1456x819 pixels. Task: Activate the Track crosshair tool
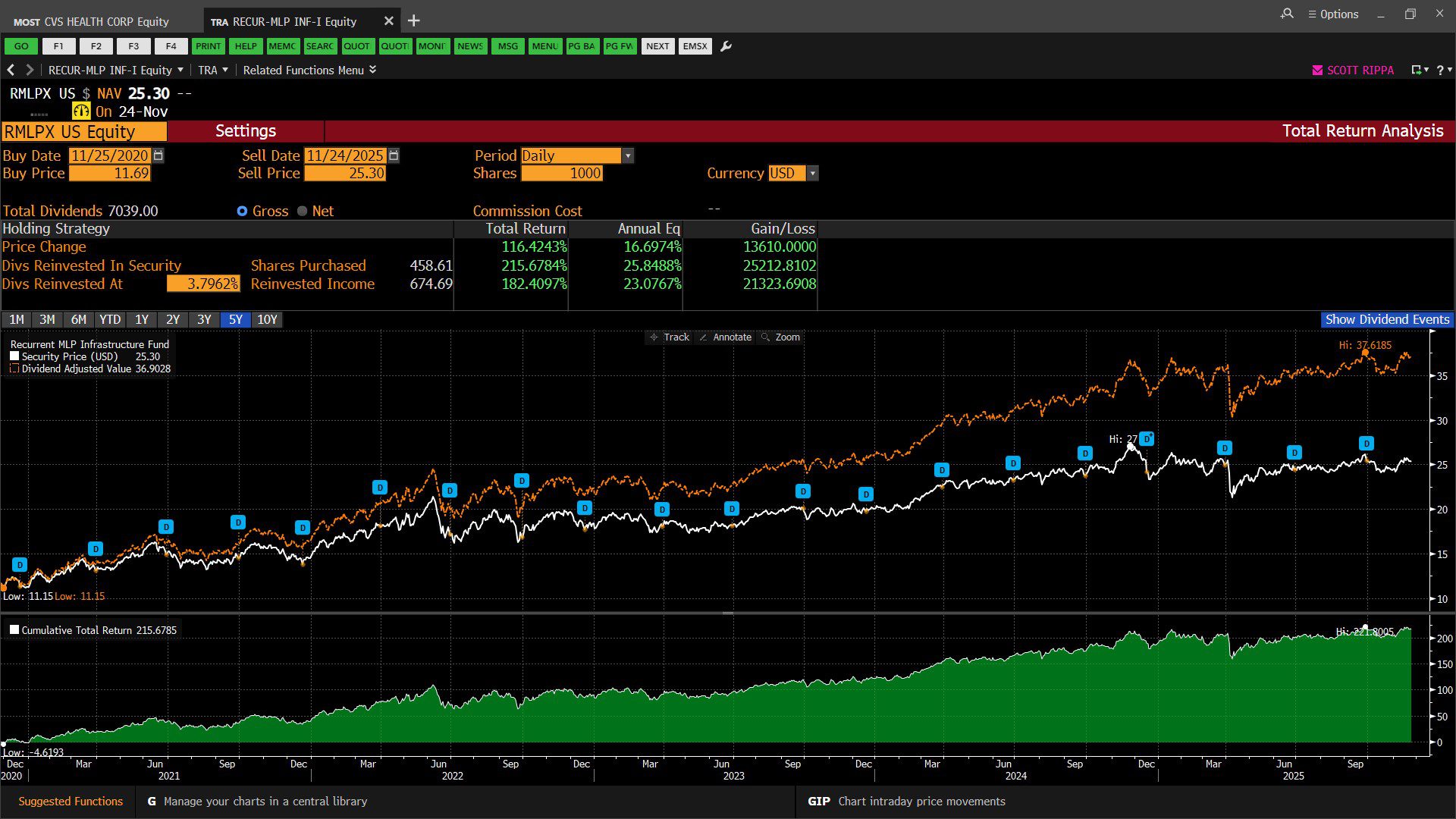coord(670,337)
